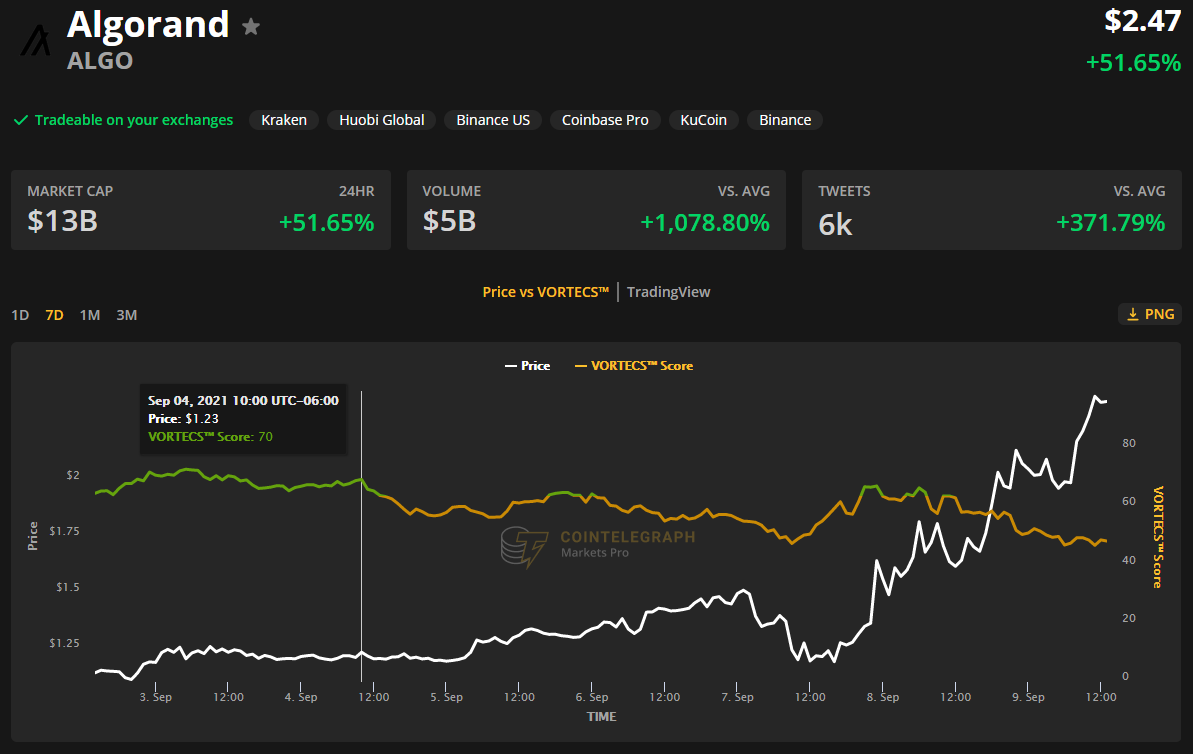Click the Tweets stat card
This screenshot has width=1193, height=754.
click(991, 210)
